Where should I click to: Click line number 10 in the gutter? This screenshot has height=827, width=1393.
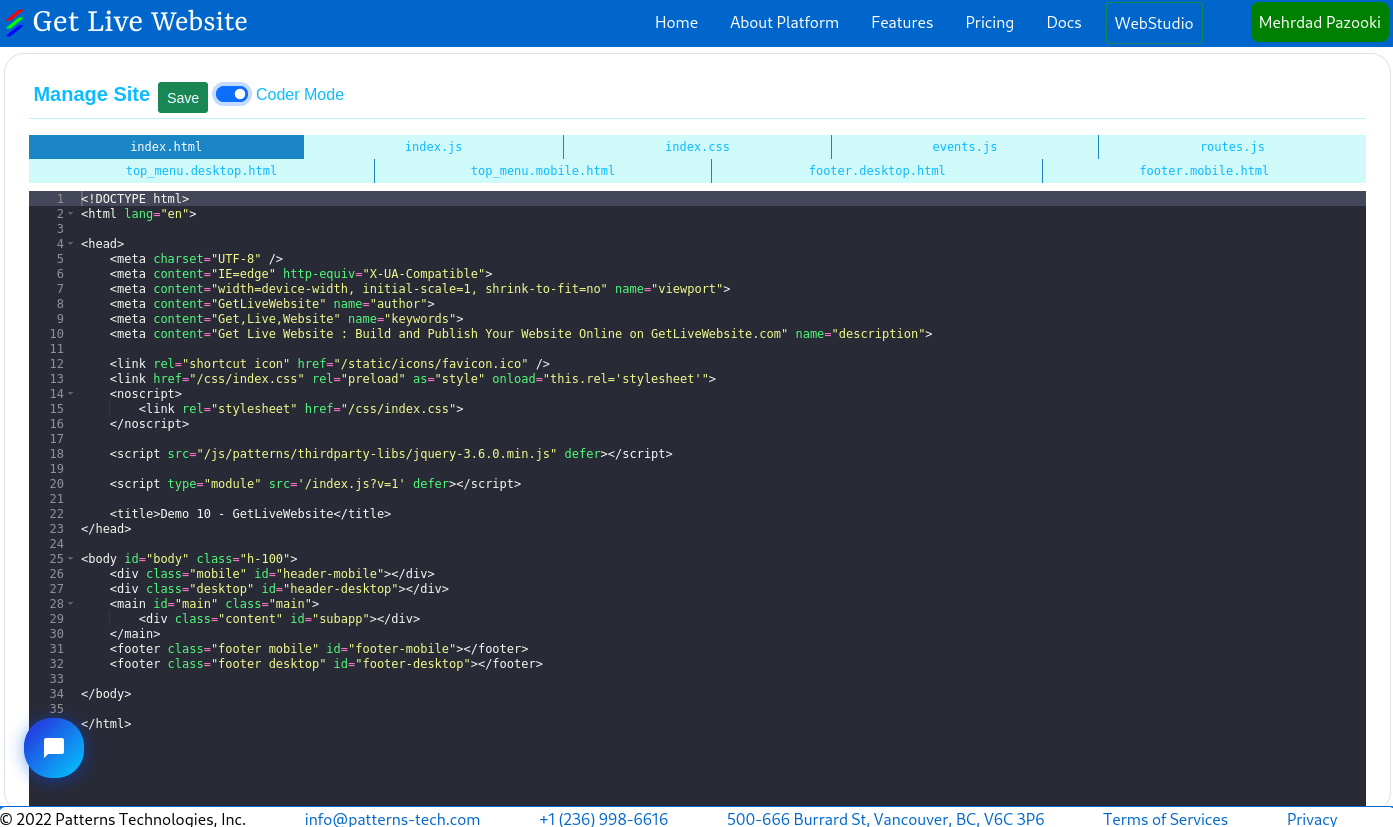pos(56,334)
